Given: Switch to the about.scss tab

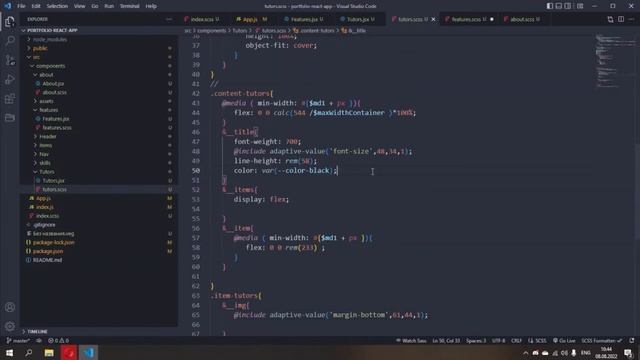Looking at the screenshot, I should pos(522,19).
